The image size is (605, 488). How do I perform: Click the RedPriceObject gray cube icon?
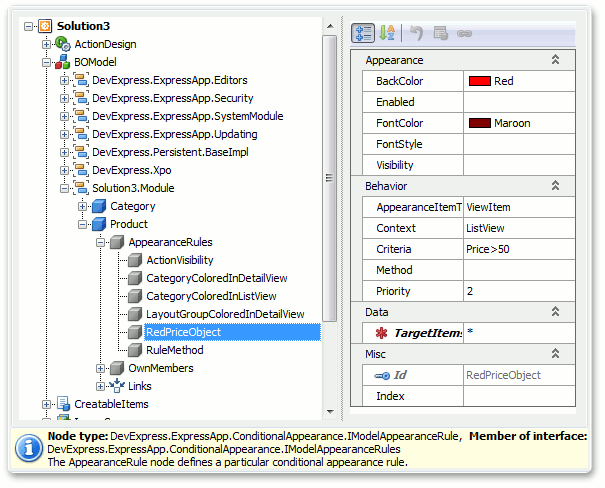135,332
